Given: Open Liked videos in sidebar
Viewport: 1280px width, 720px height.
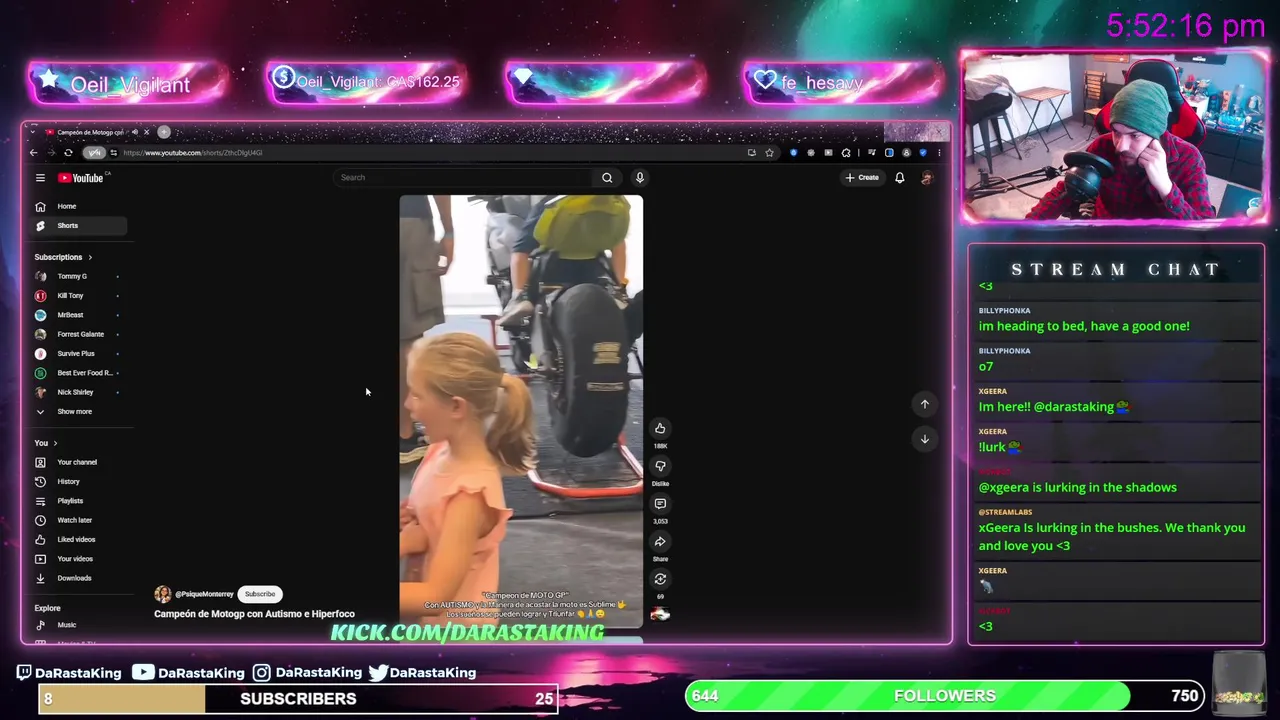Looking at the screenshot, I should [78, 540].
